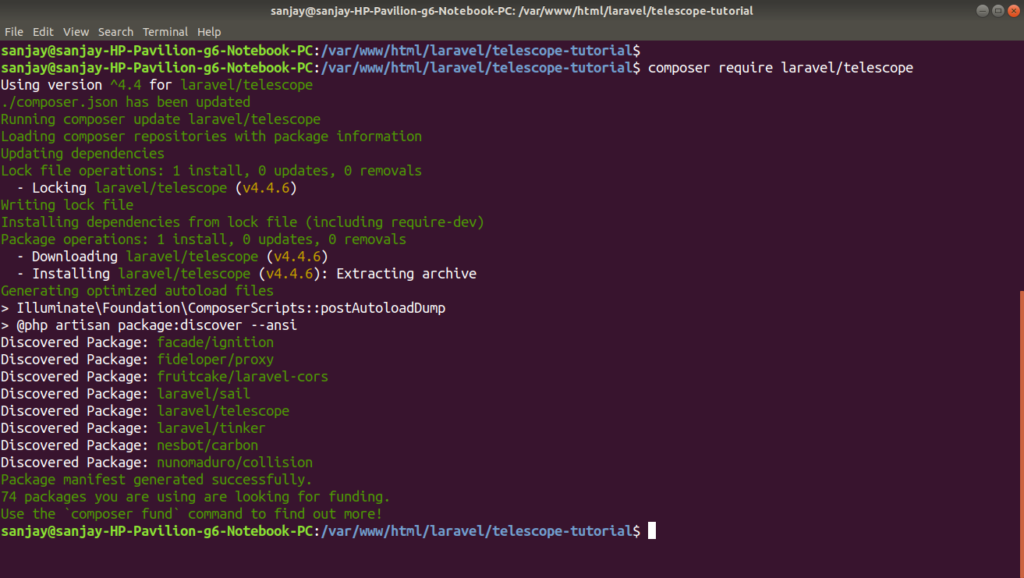
Task: Minimize the terminal window
Action: 982,10
